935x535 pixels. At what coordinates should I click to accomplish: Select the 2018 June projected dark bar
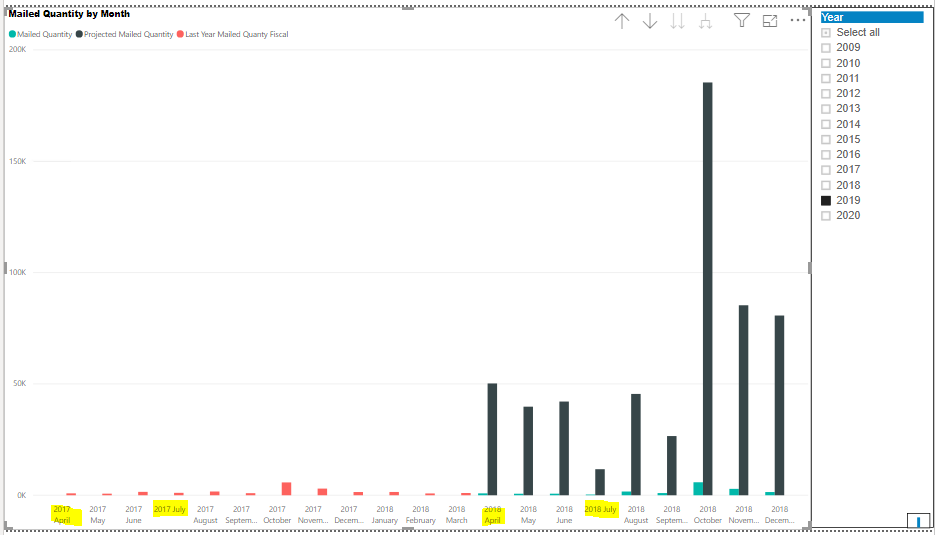pyautogui.click(x=564, y=448)
